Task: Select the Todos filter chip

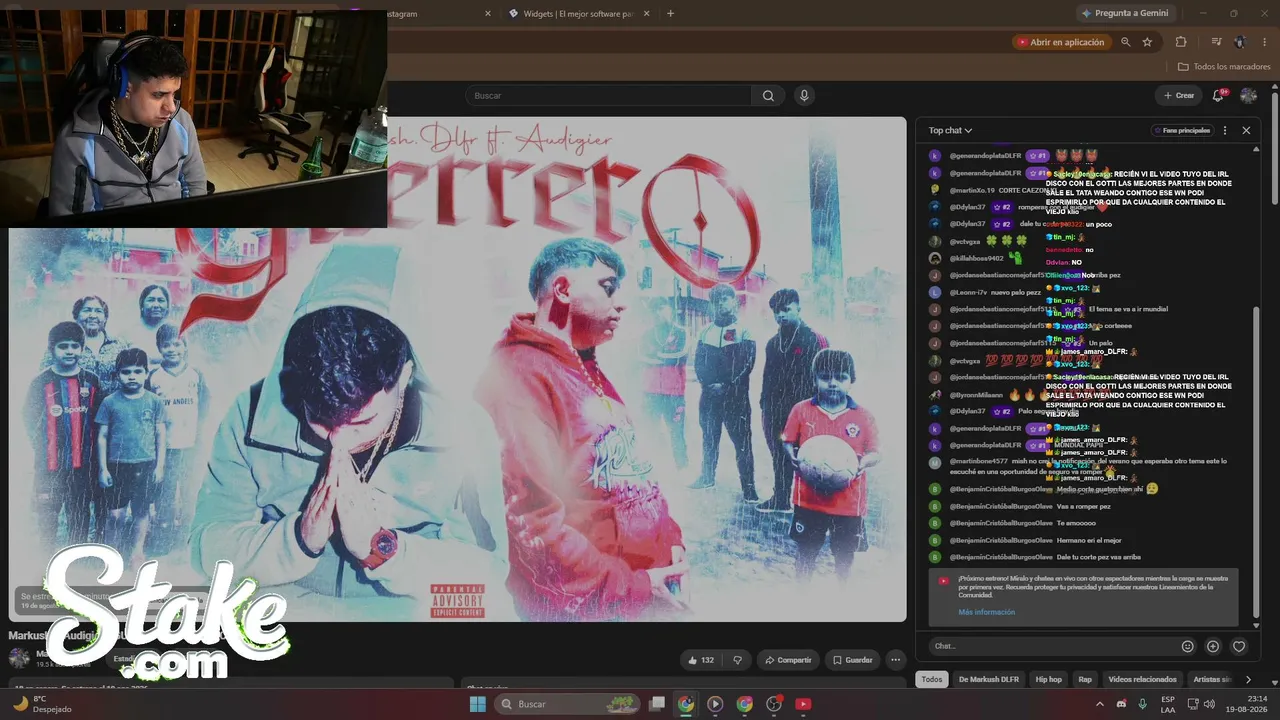Action: [932, 679]
